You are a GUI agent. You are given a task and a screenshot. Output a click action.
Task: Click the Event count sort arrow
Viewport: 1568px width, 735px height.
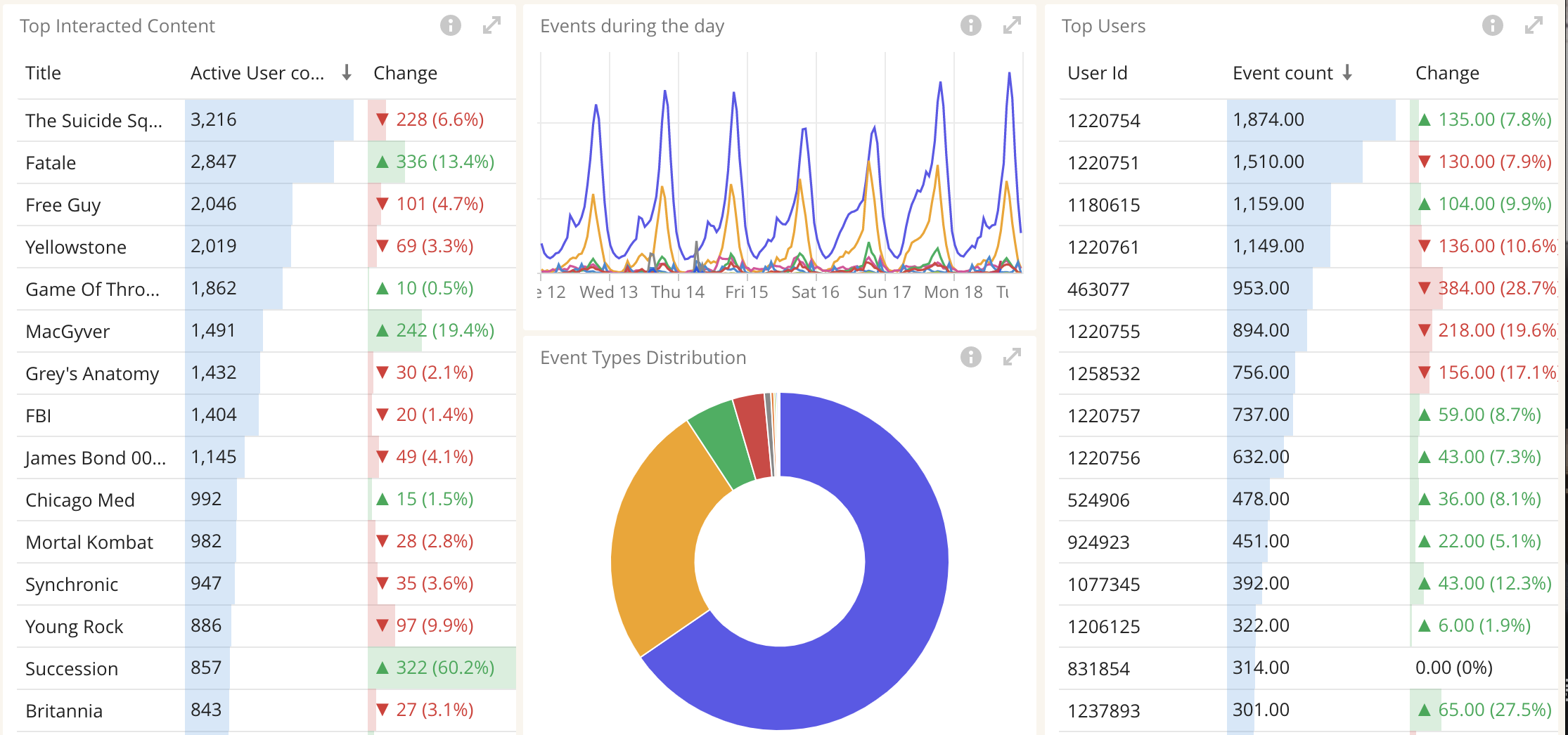1347,72
